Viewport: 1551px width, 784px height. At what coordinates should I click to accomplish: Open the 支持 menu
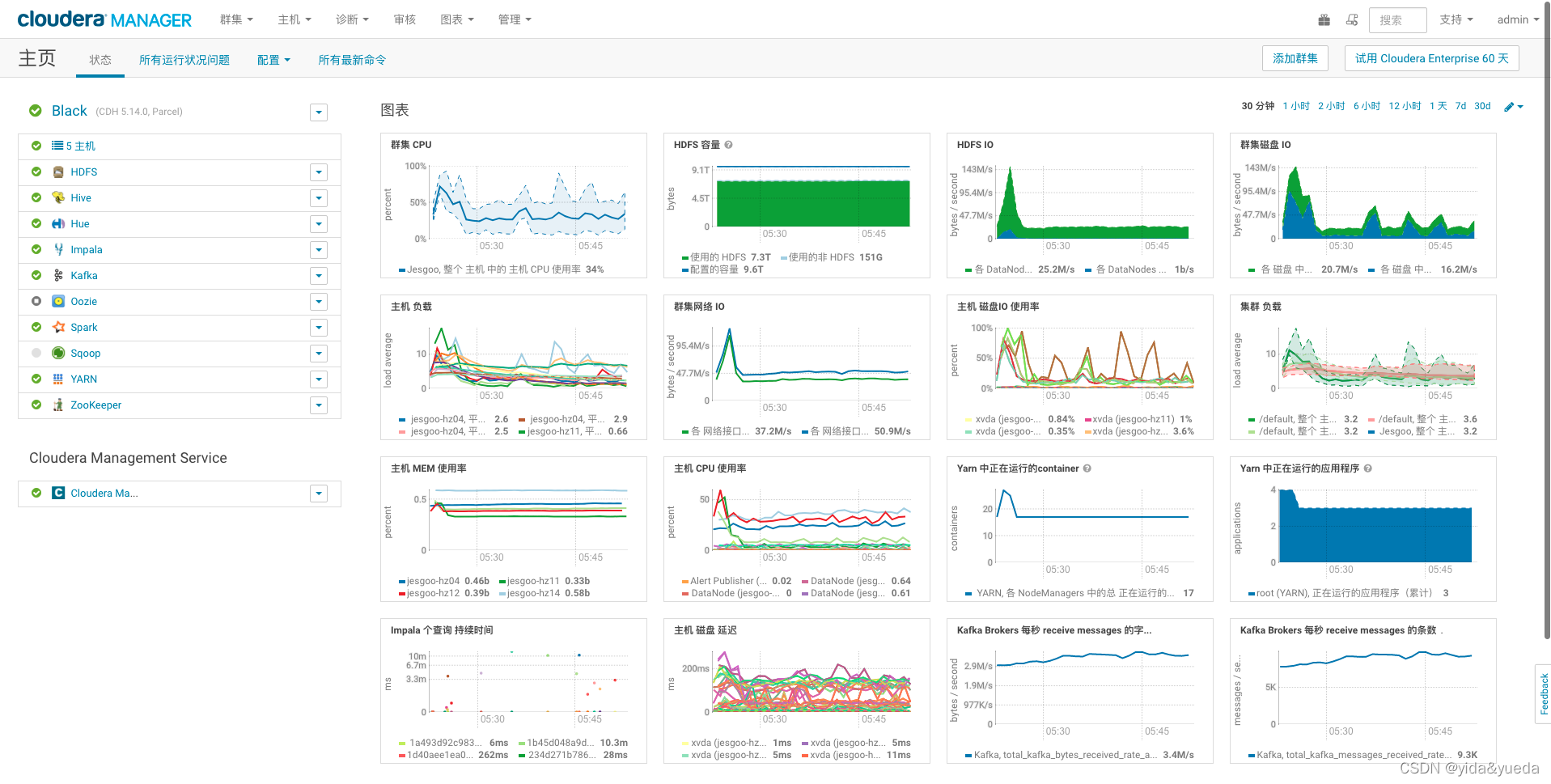pos(1456,19)
